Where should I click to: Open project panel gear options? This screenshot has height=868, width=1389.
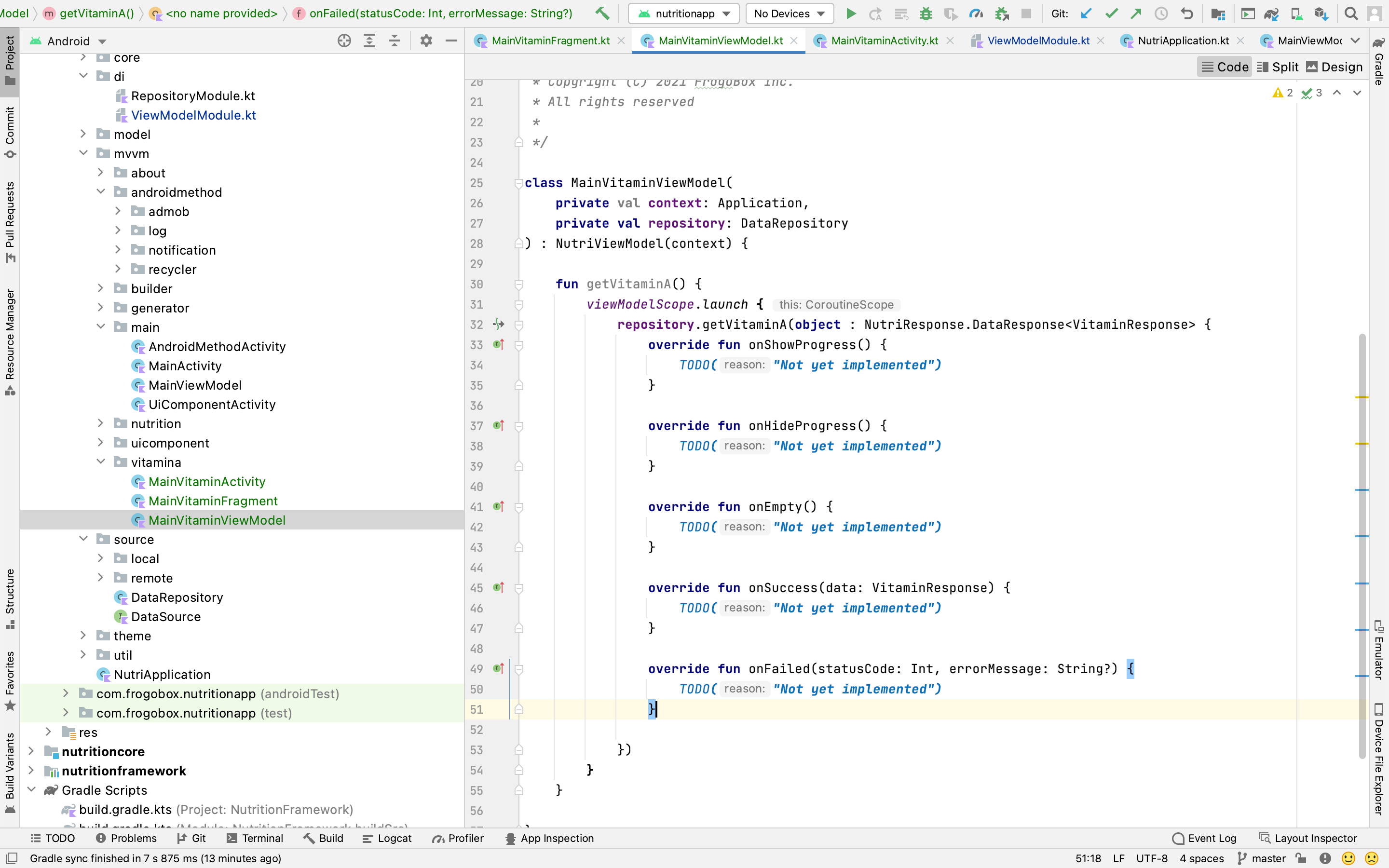426,41
